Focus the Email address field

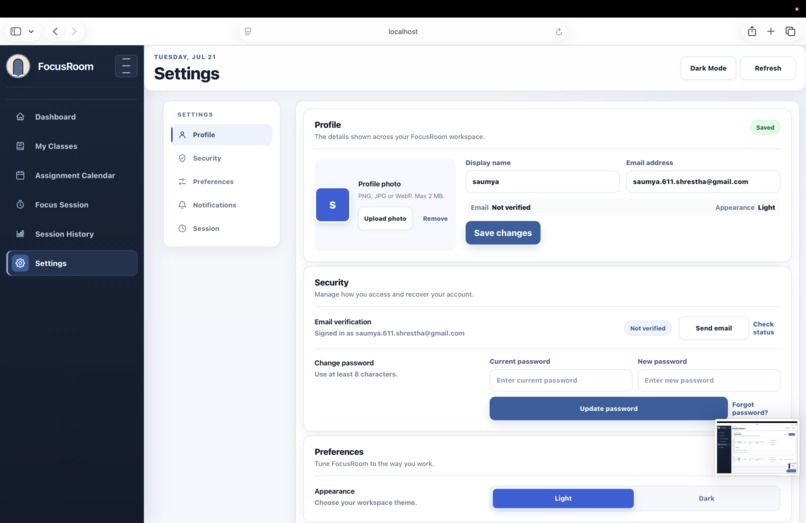703,182
